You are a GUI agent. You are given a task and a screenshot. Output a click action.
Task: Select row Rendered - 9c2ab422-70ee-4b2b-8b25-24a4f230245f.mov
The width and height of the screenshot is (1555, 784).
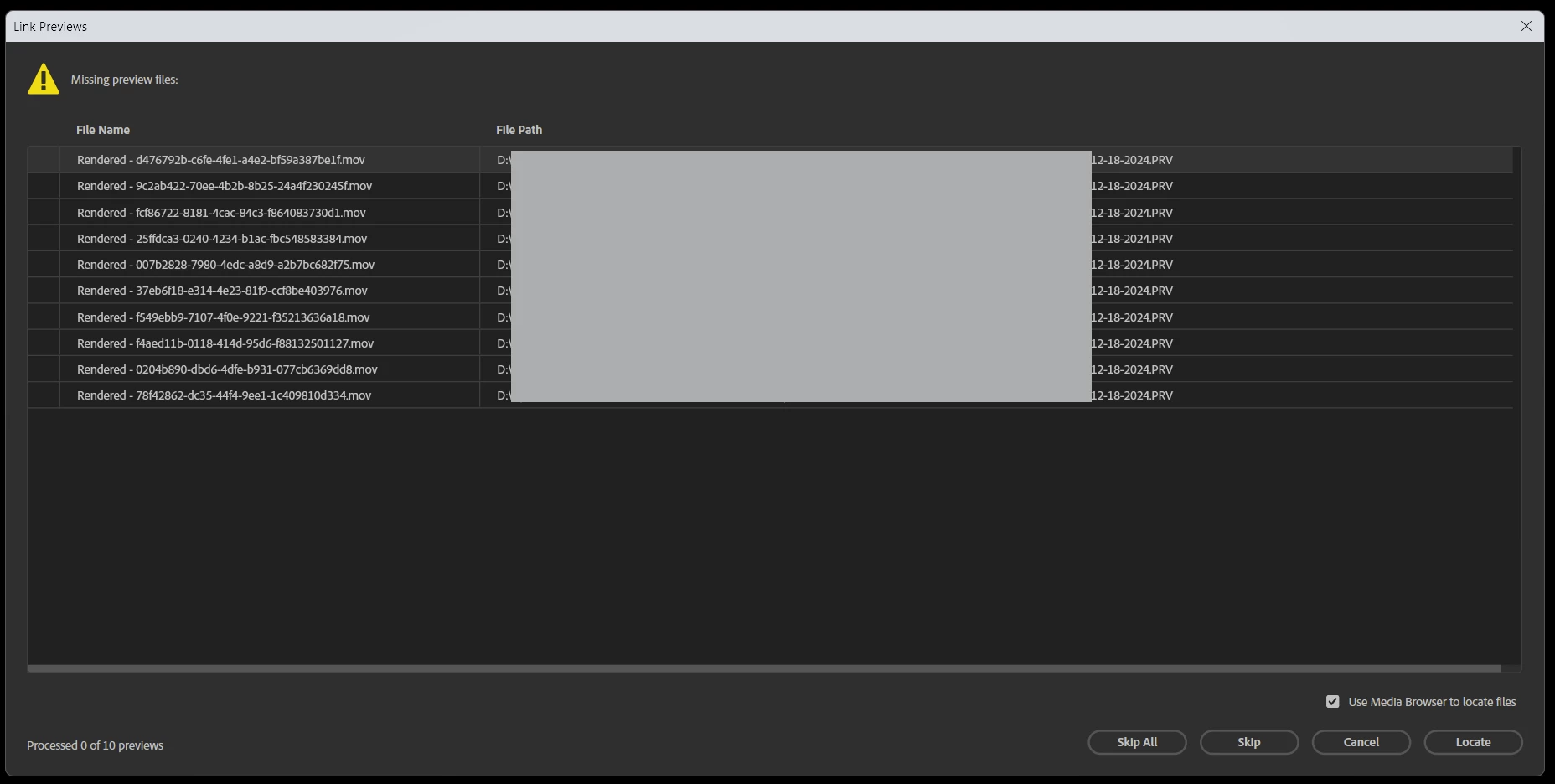[x=770, y=186]
